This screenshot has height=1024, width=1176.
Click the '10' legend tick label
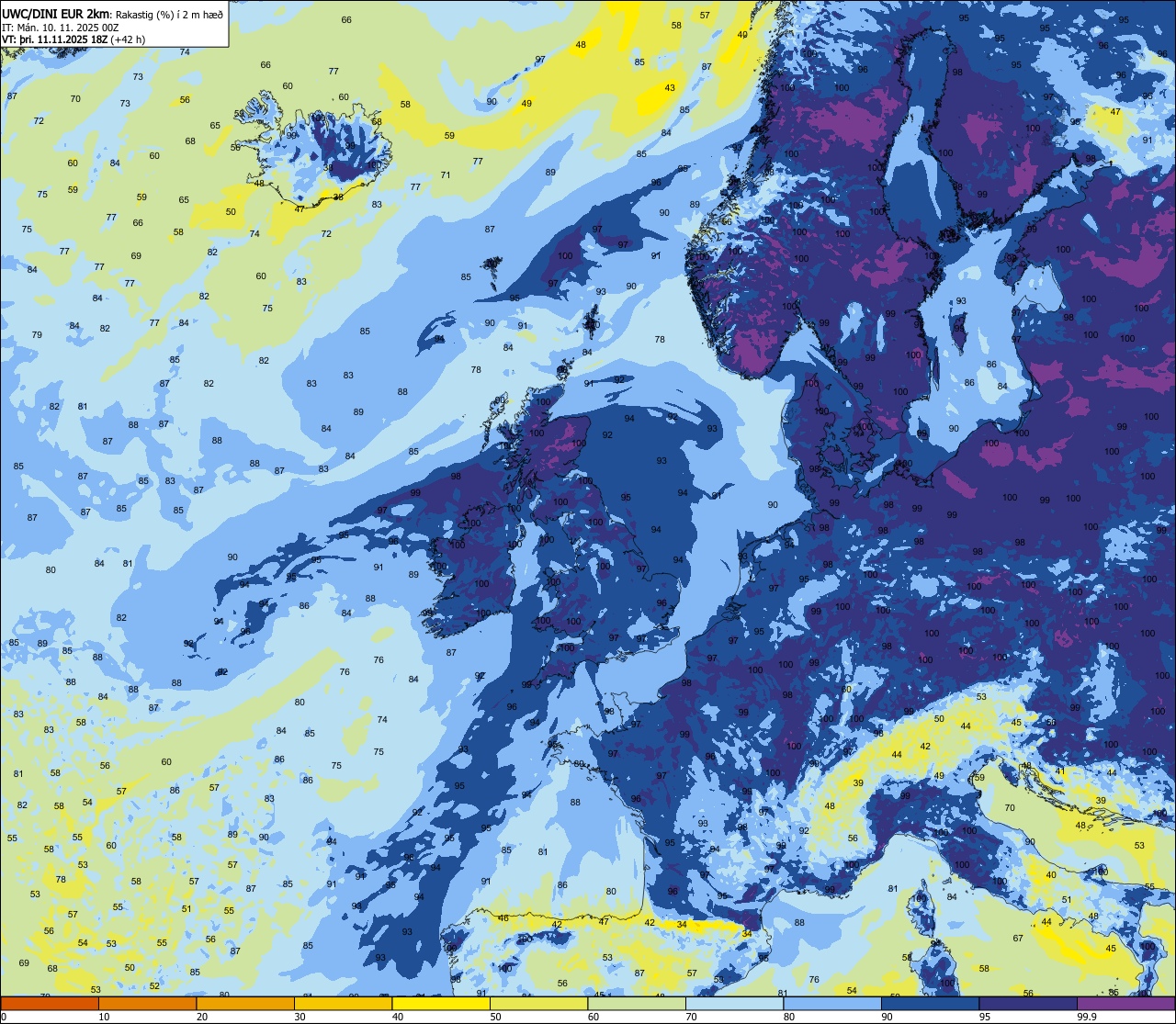(104, 1017)
